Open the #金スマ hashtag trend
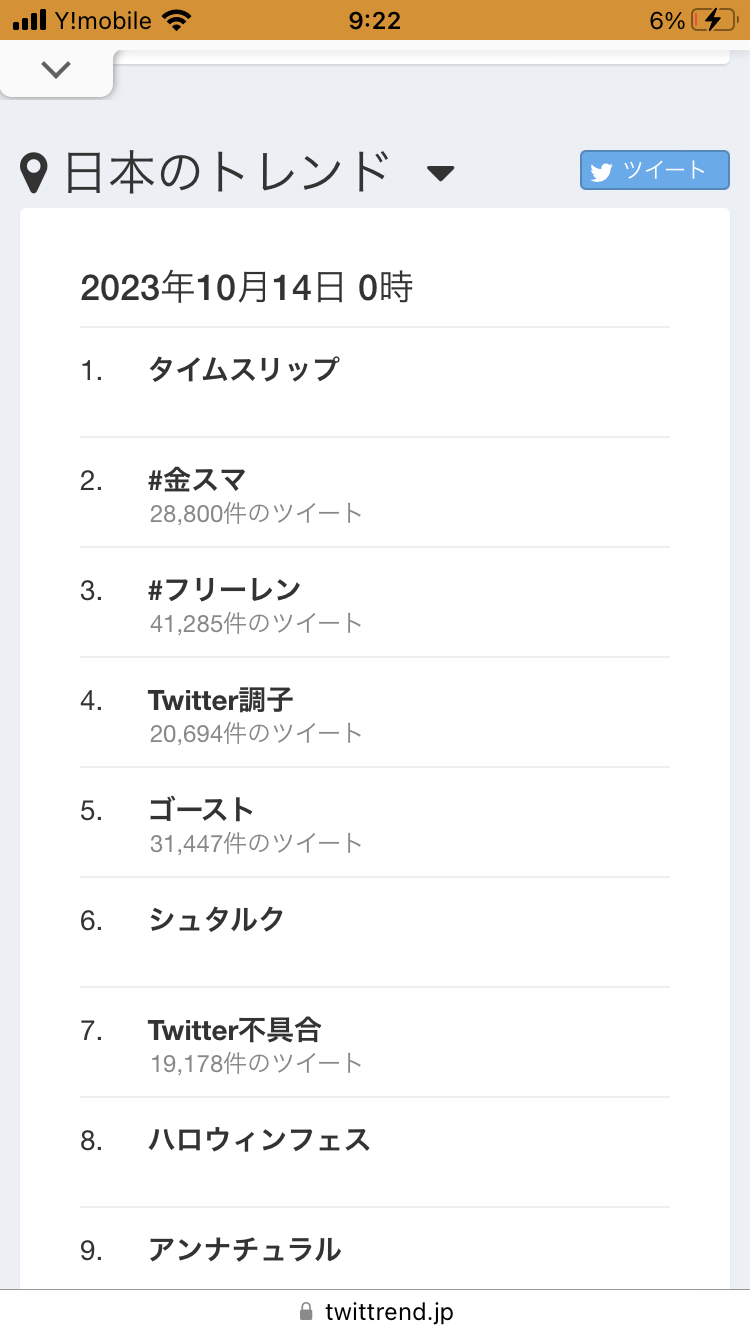Screen dimensions: 750x1334 [x=197, y=480]
